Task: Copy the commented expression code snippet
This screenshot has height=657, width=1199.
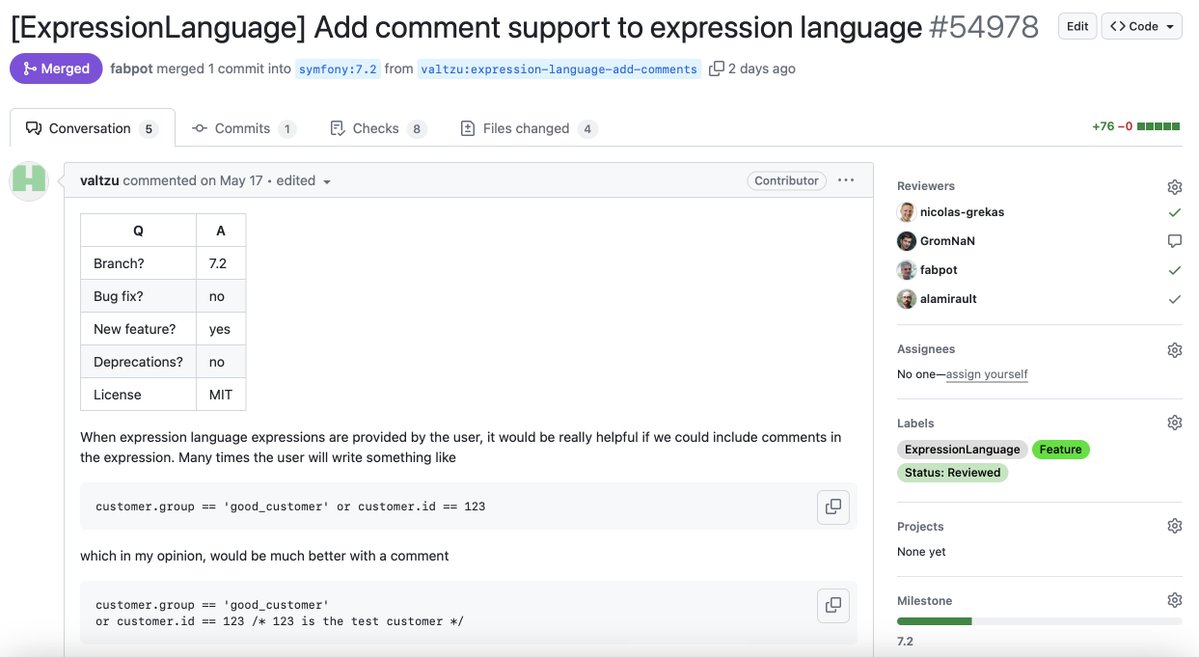Action: tap(833, 606)
